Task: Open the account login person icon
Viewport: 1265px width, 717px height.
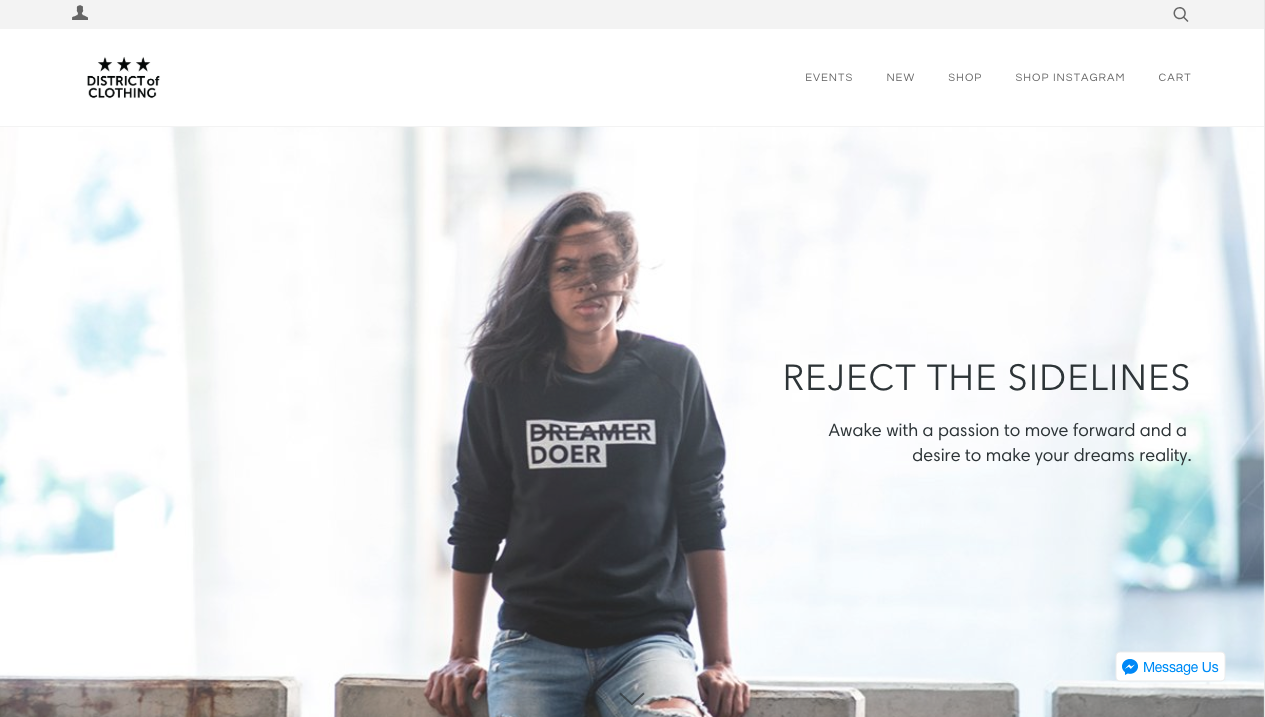Action: 80,13
